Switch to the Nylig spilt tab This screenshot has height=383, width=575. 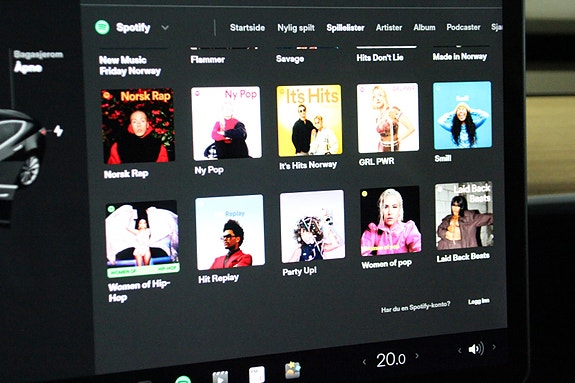click(296, 28)
